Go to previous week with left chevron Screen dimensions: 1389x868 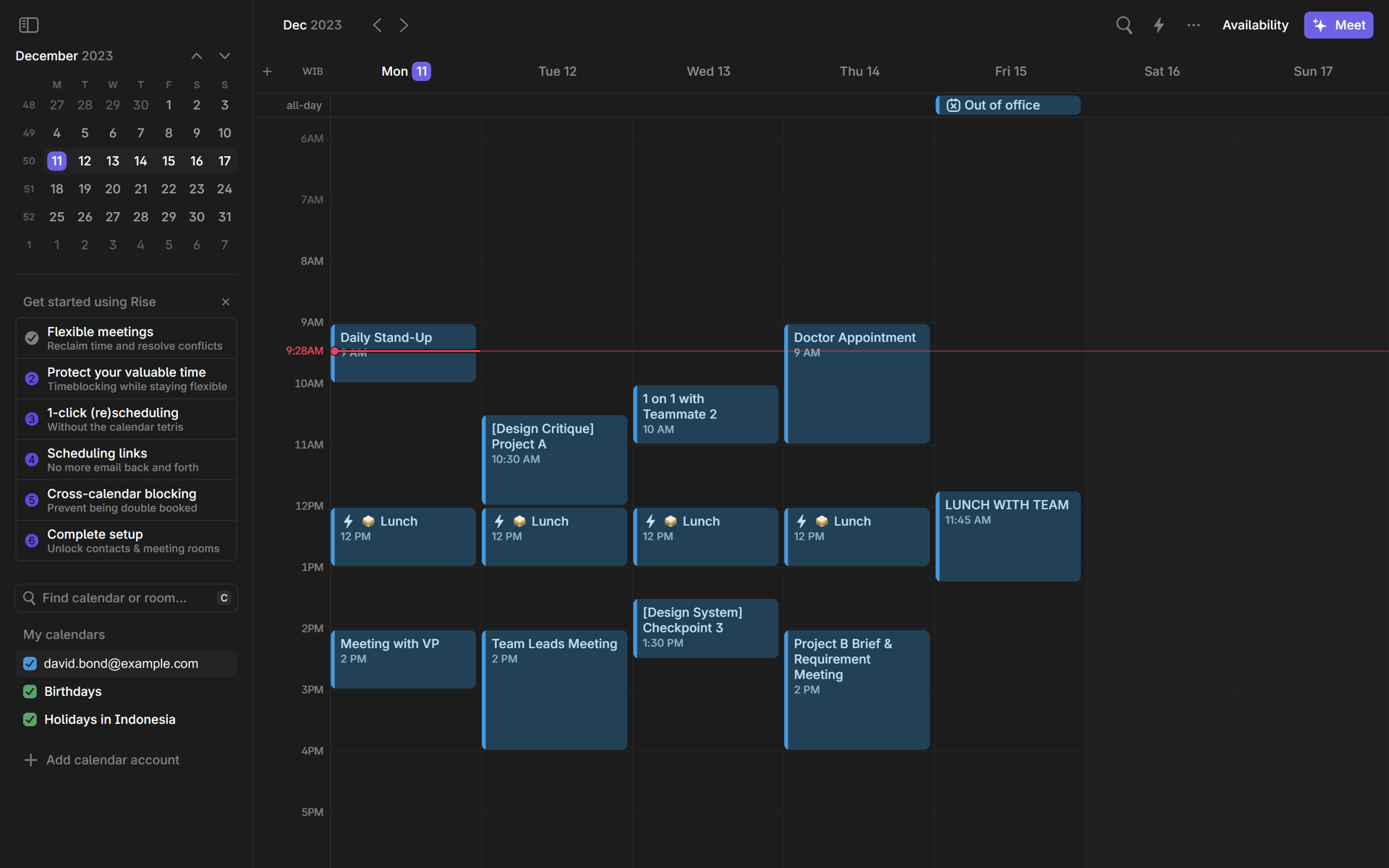[377, 25]
